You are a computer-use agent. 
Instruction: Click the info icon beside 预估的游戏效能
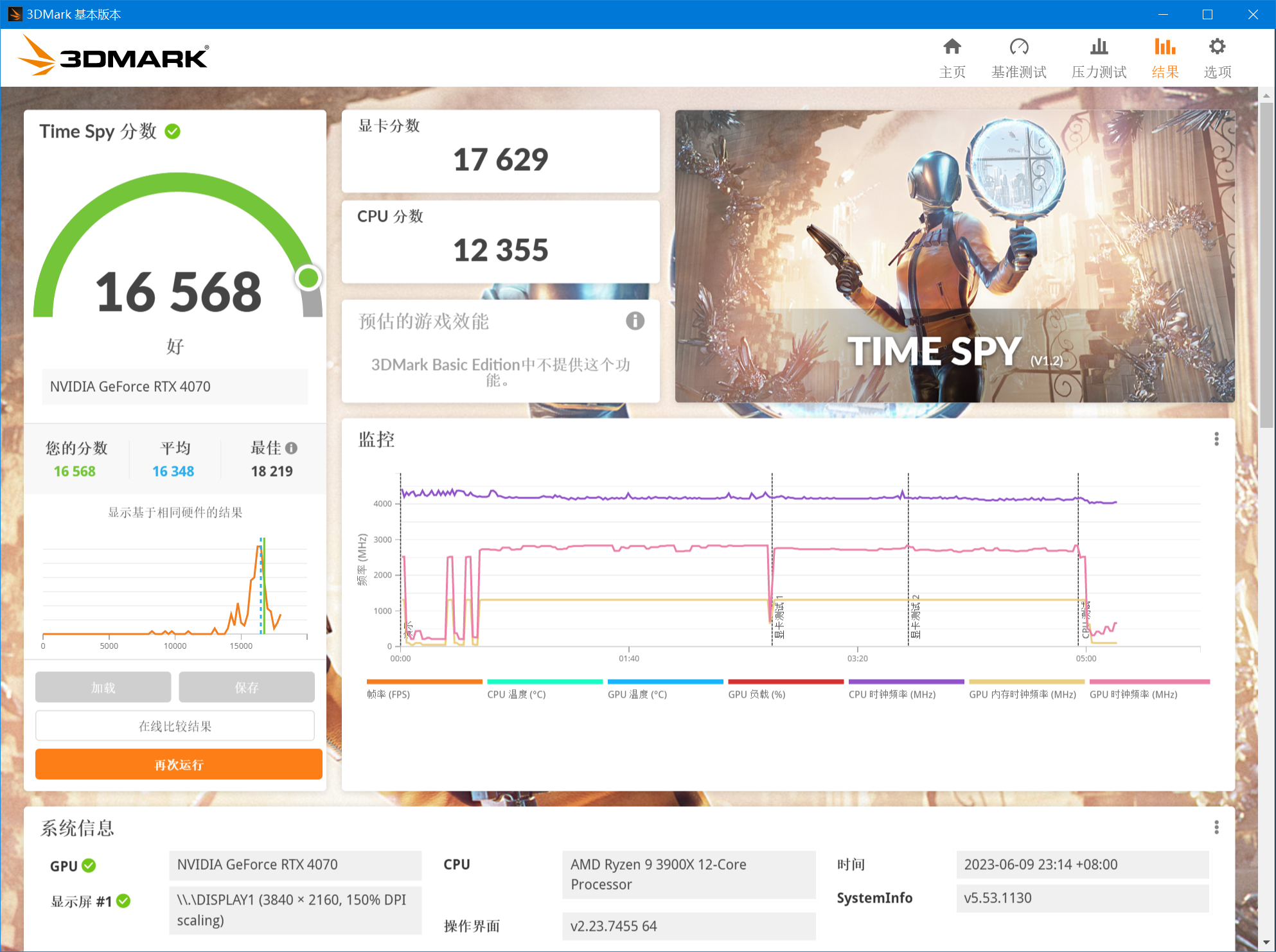[635, 321]
